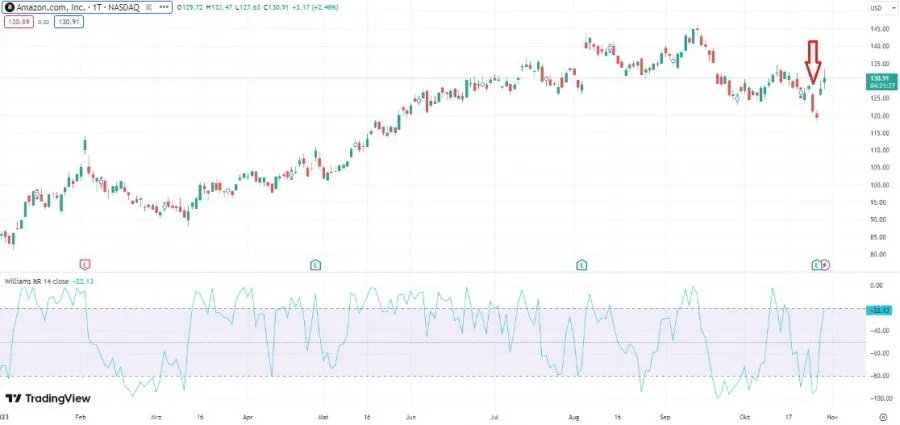Click the 0.02 spread value
This screenshot has width=900, height=425.
tap(44, 22)
